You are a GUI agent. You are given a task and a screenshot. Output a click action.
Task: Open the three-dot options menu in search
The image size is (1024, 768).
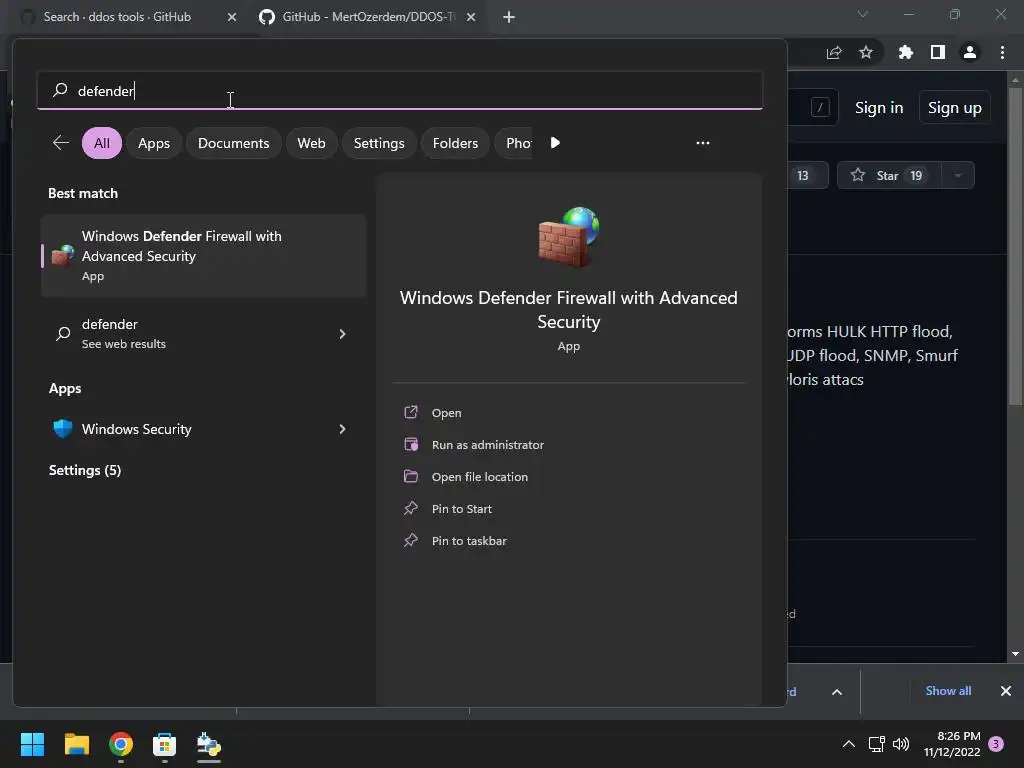coord(703,142)
